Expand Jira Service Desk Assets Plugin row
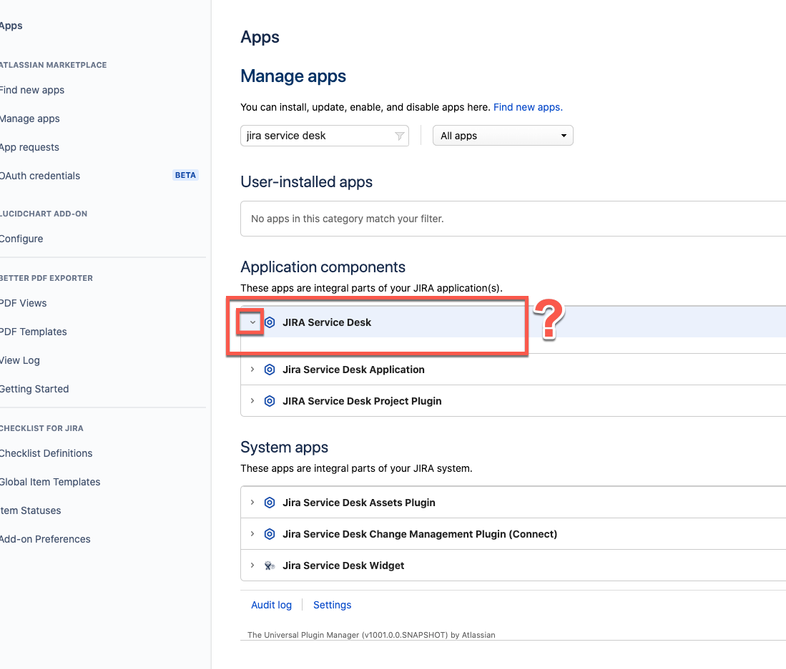The image size is (786, 669). pos(253,502)
